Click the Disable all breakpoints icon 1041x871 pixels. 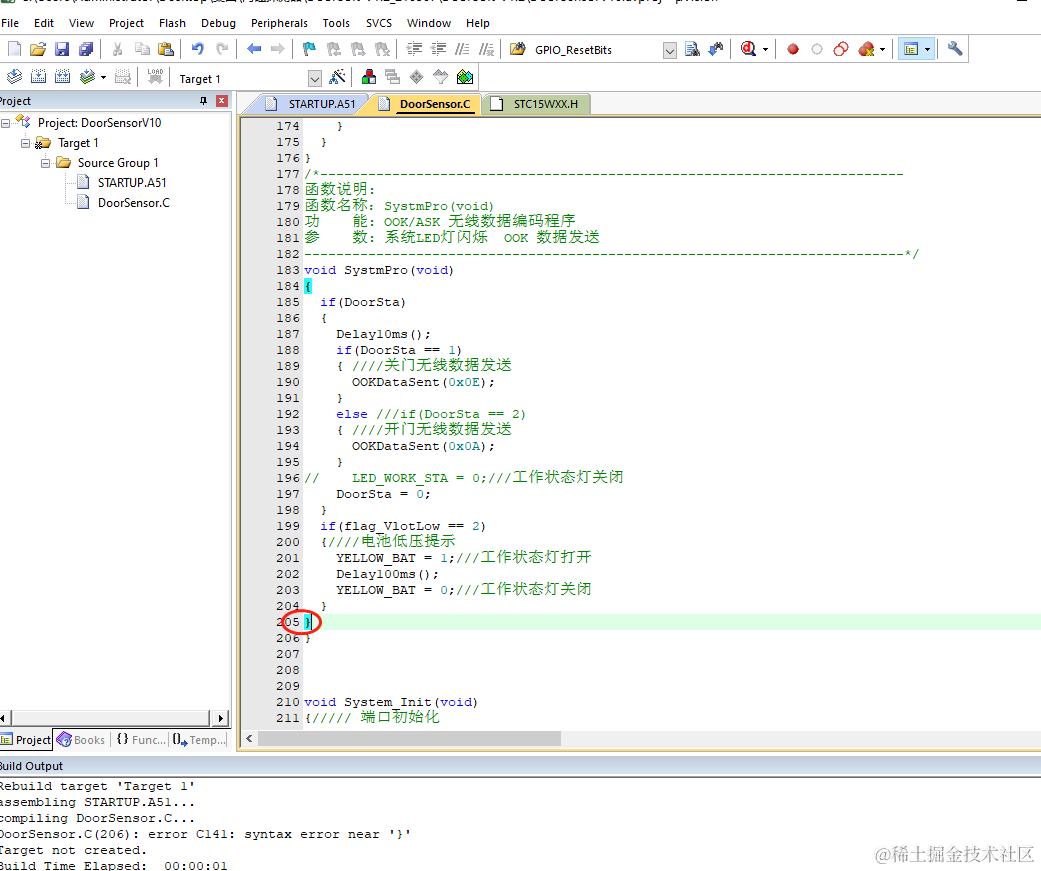(841, 49)
